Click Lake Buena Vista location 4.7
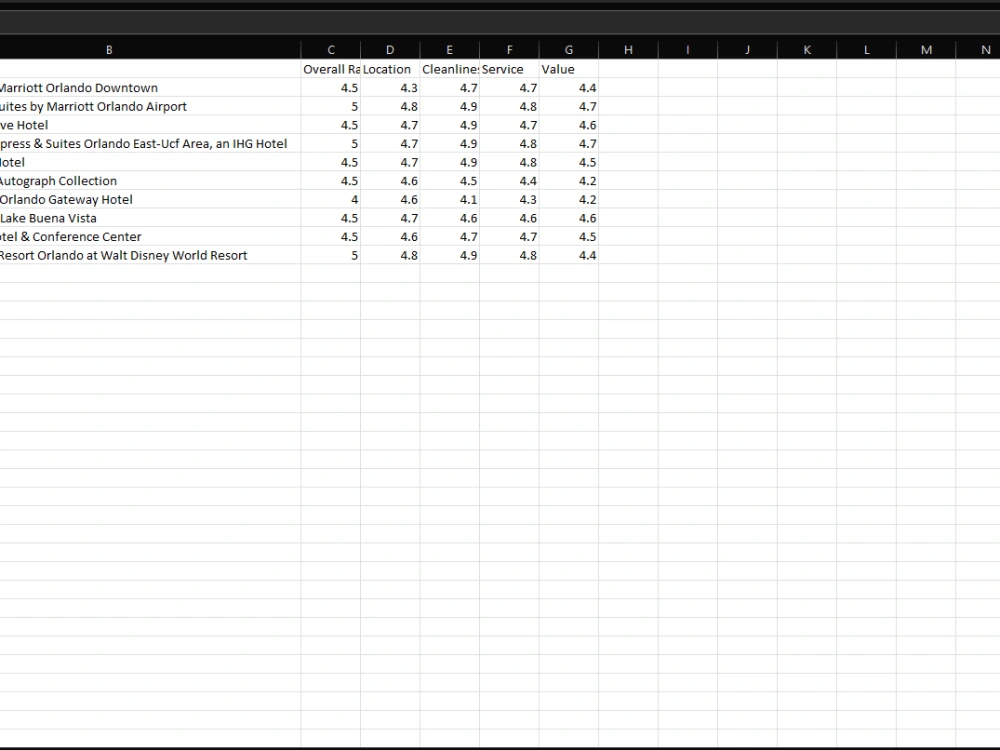This screenshot has height=750, width=1000. 390,217
